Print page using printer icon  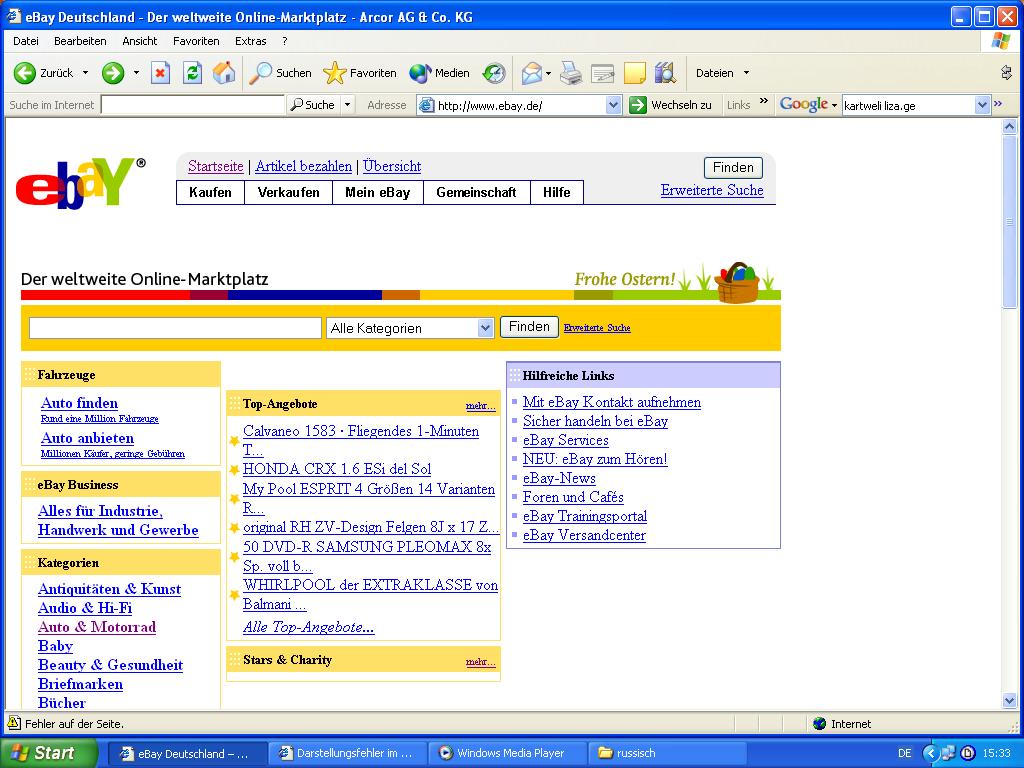pos(571,72)
